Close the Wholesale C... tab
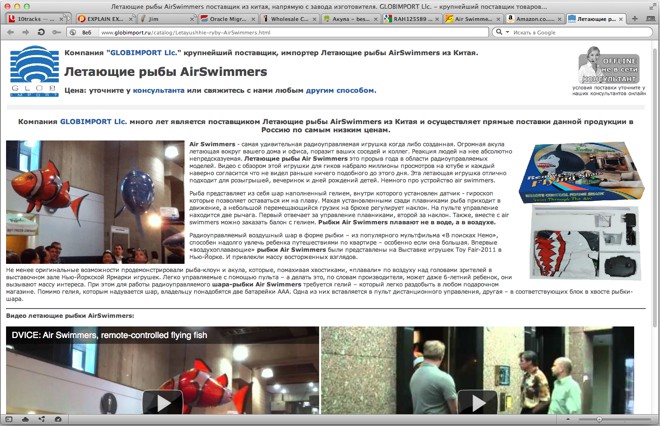660x426 pixels. [314, 19]
